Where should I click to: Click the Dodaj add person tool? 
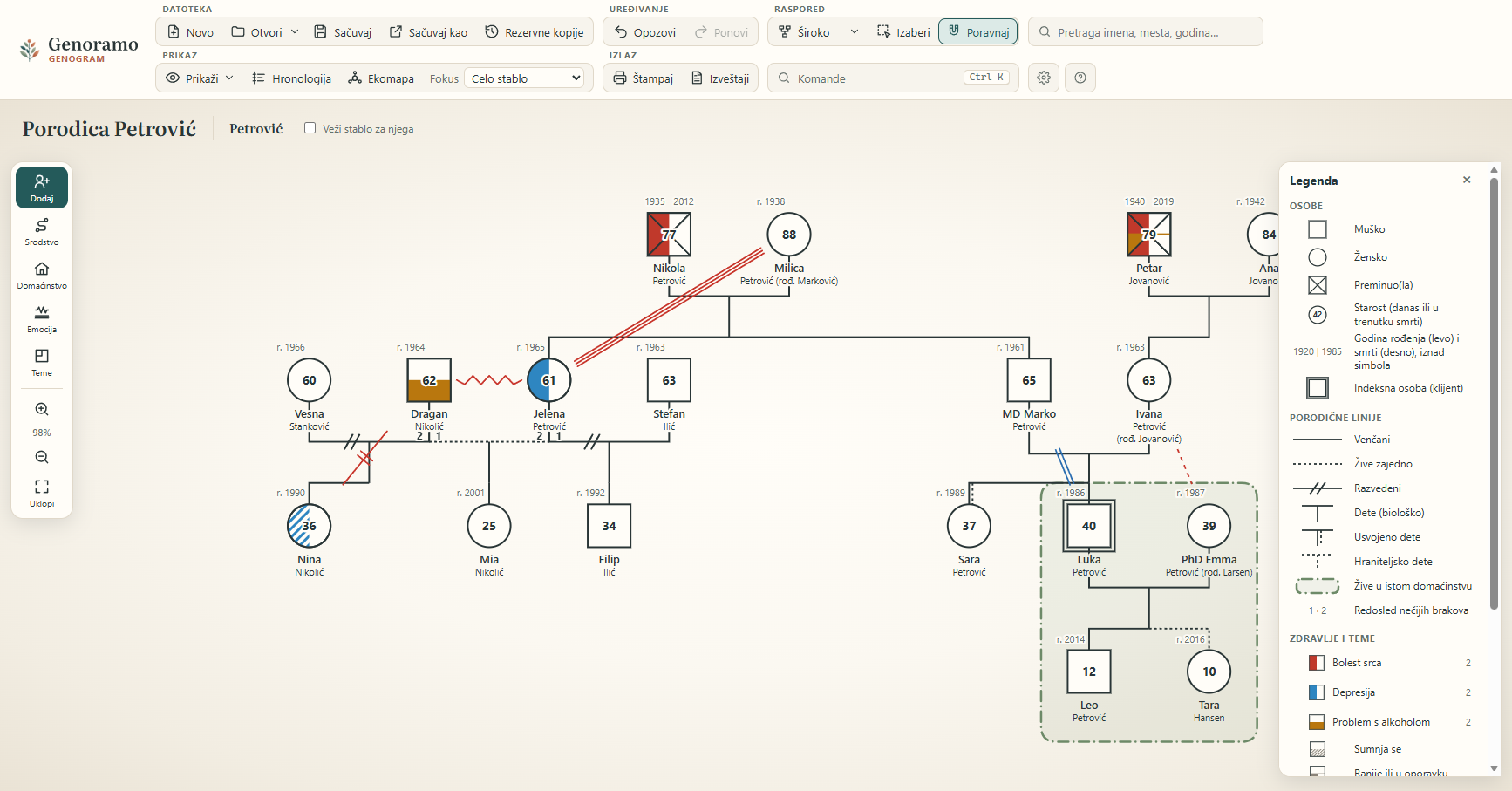42,188
